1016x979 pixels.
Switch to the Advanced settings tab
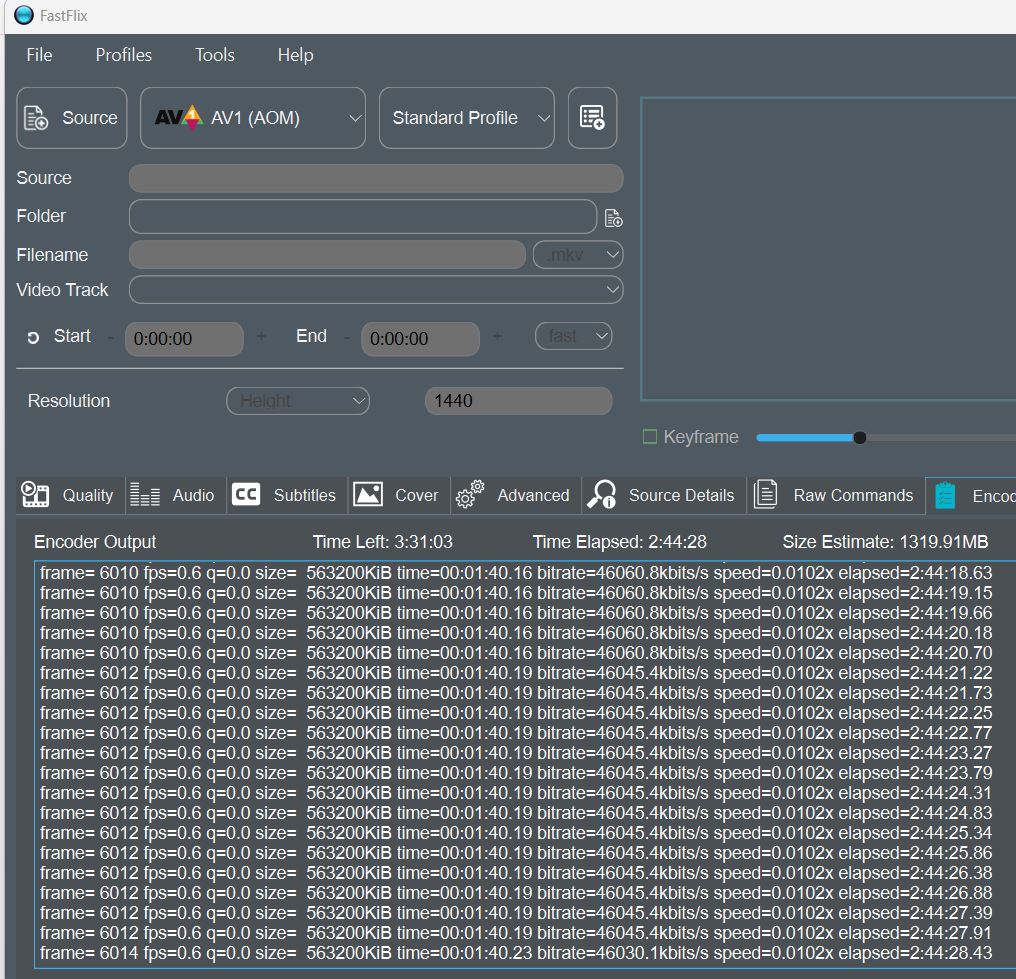(513, 495)
